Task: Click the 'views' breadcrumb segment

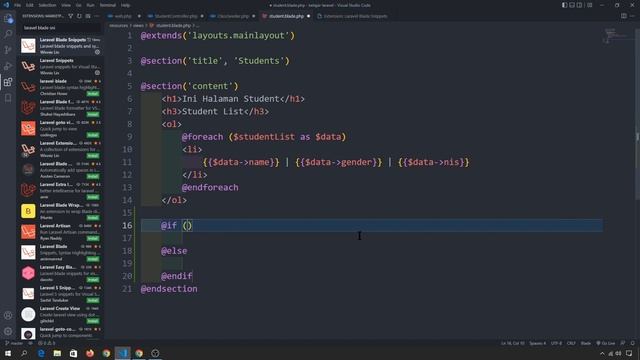Action: pos(138,26)
